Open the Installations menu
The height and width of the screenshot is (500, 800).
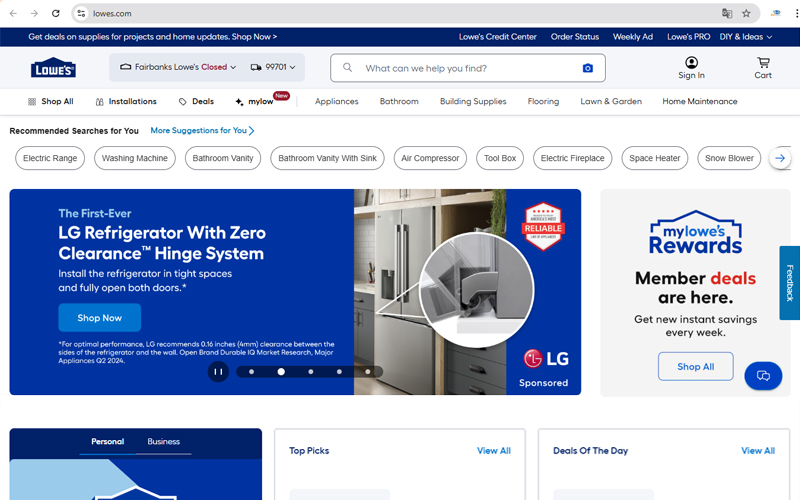point(126,102)
